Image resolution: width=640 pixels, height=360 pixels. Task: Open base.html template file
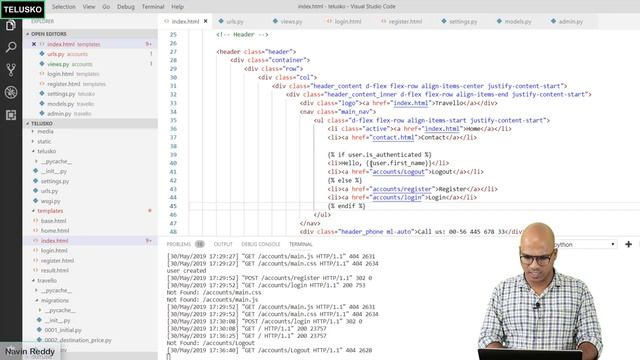pyautogui.click(x=53, y=220)
